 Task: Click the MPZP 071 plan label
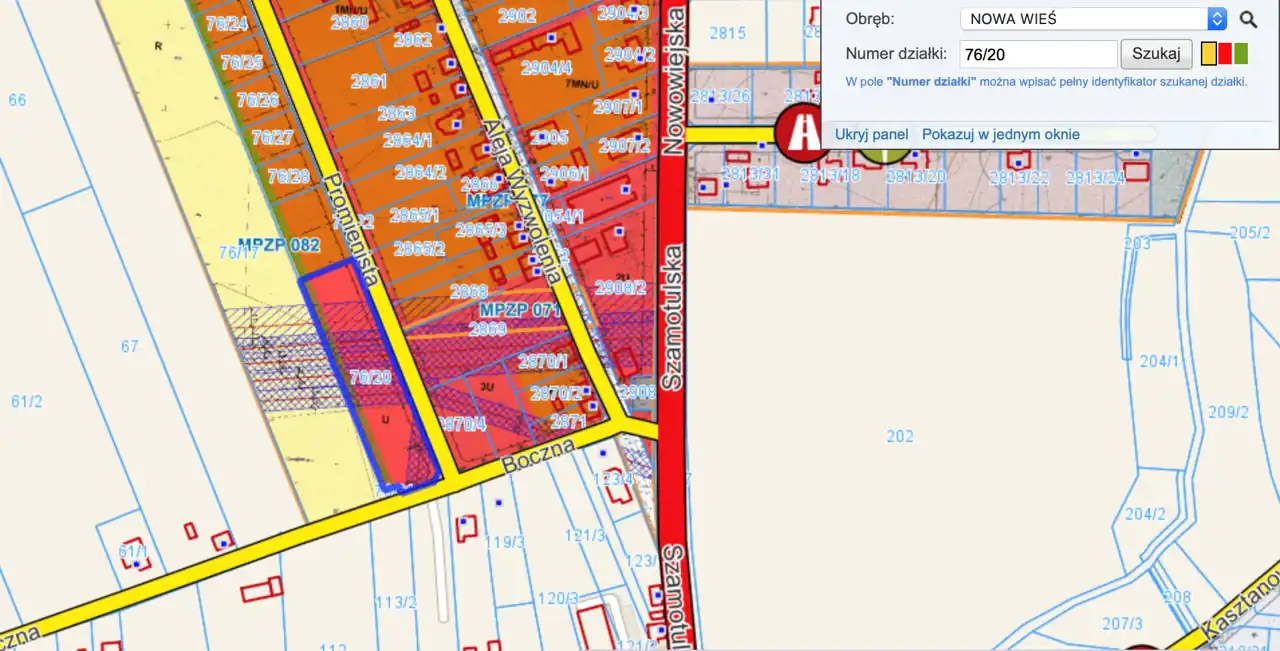519,310
